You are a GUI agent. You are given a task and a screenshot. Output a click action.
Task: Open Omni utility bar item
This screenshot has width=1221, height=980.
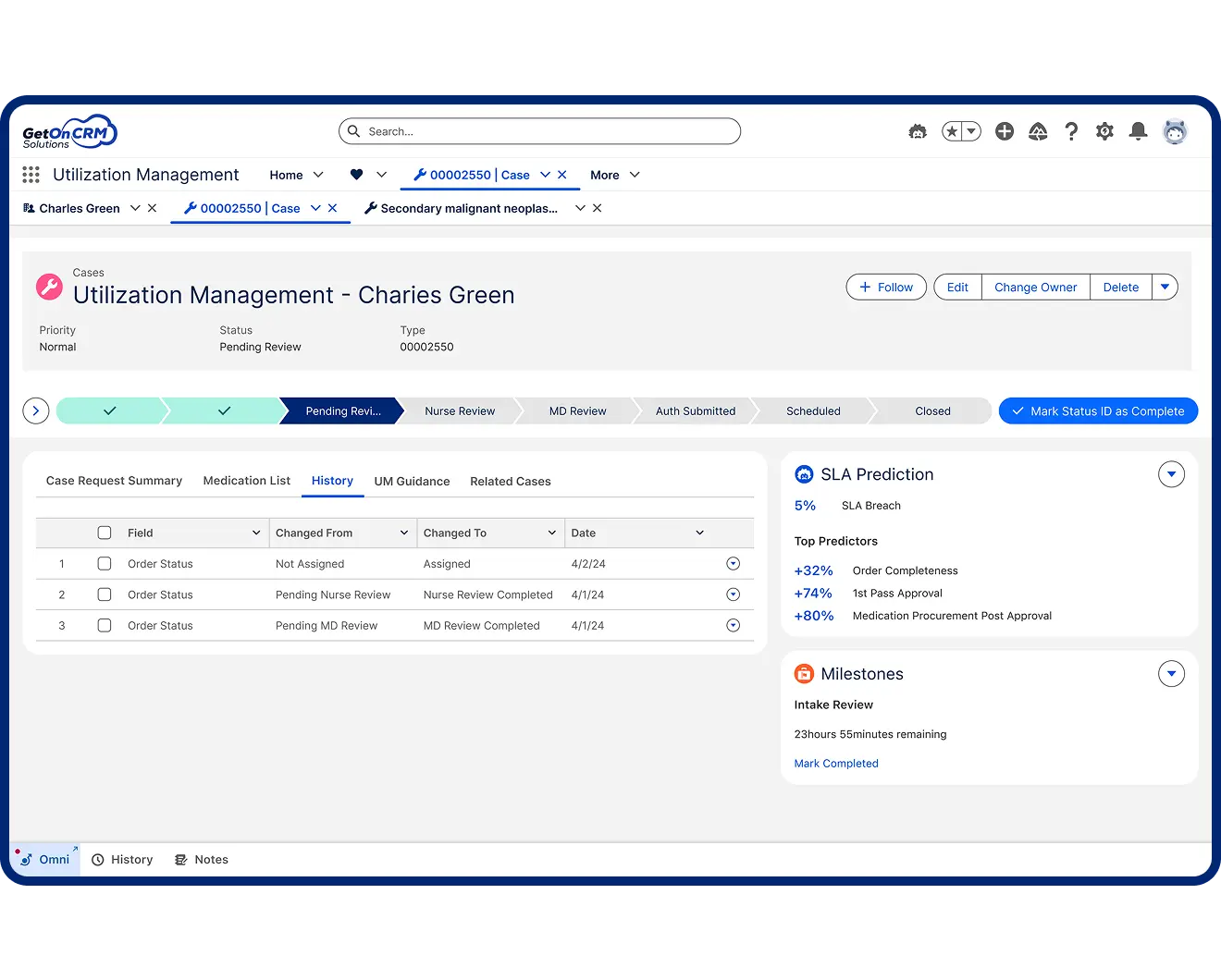[x=44, y=860]
